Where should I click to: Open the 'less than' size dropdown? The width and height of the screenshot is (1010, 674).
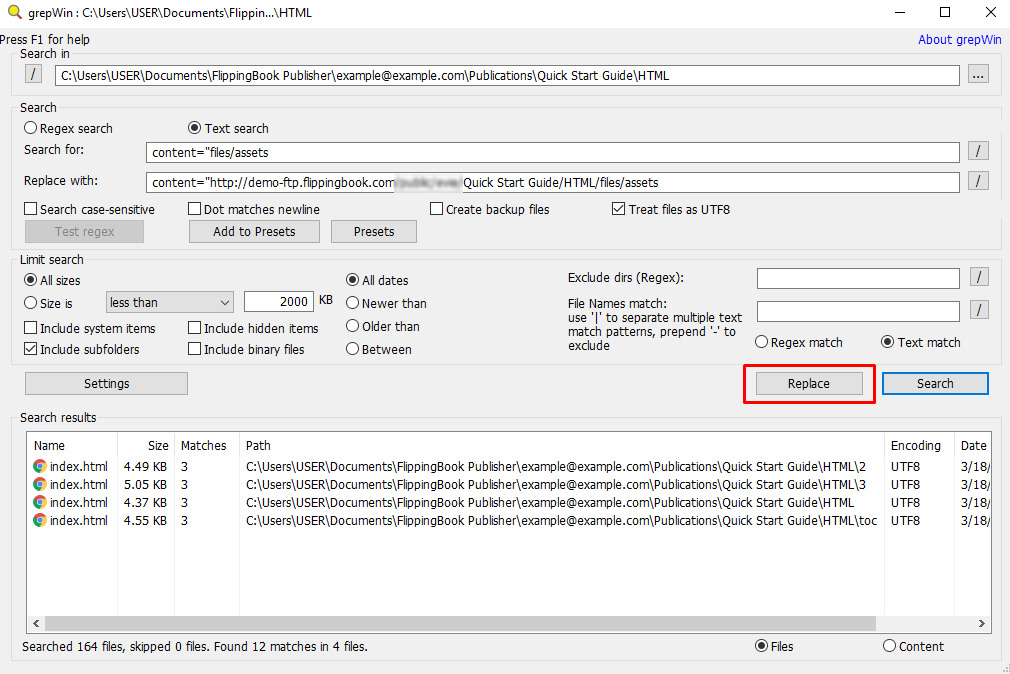(169, 302)
